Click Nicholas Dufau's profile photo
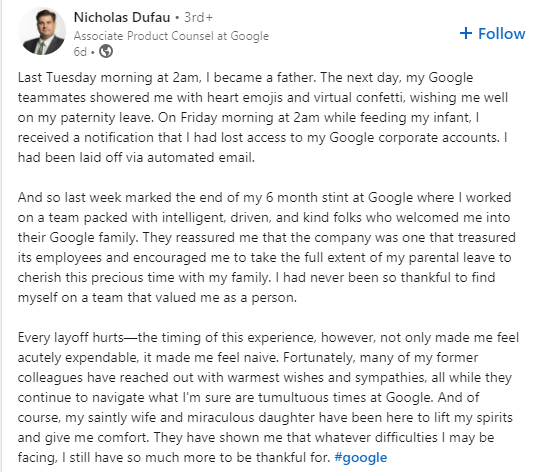 pos(42,32)
